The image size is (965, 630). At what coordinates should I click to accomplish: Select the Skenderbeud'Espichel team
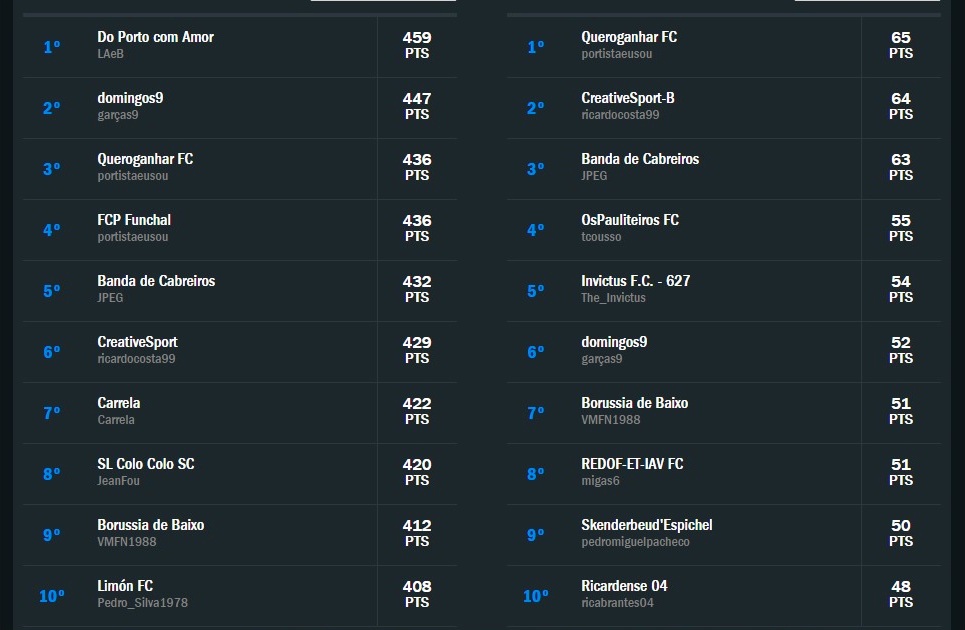pos(724,534)
